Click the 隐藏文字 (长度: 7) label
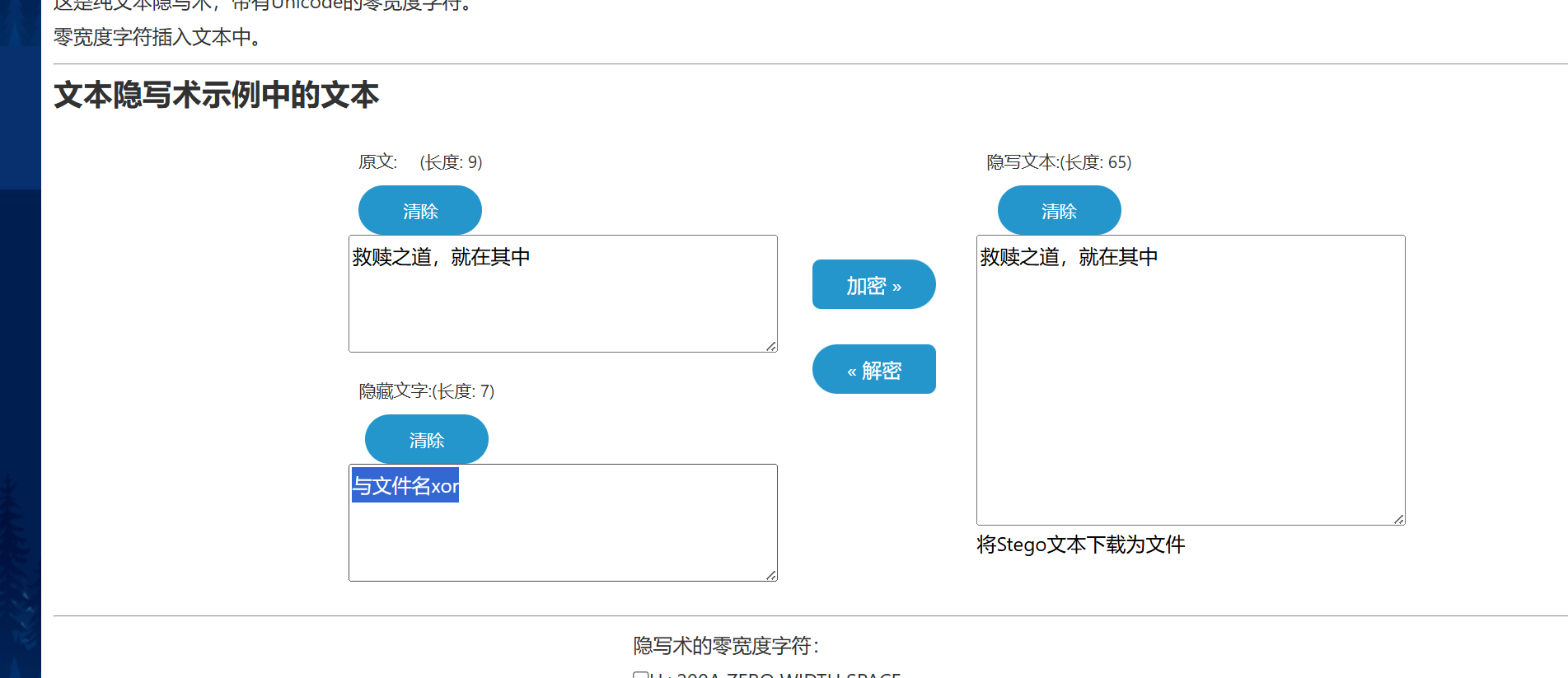Screen dimensions: 1568x678 pyautogui.click(x=426, y=391)
